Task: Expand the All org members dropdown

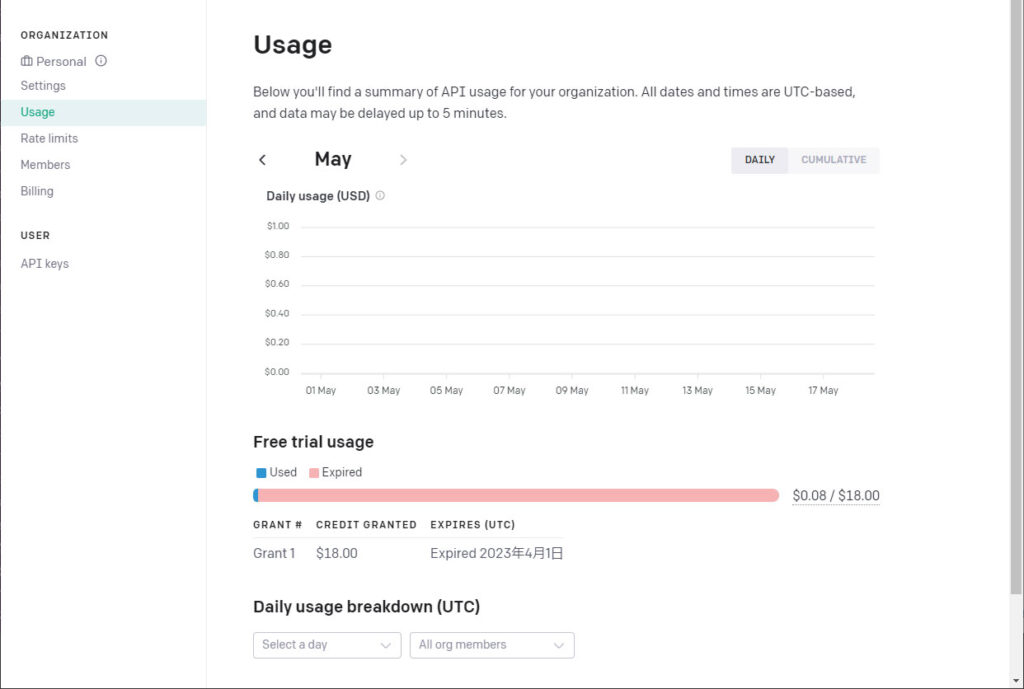Action: (492, 645)
